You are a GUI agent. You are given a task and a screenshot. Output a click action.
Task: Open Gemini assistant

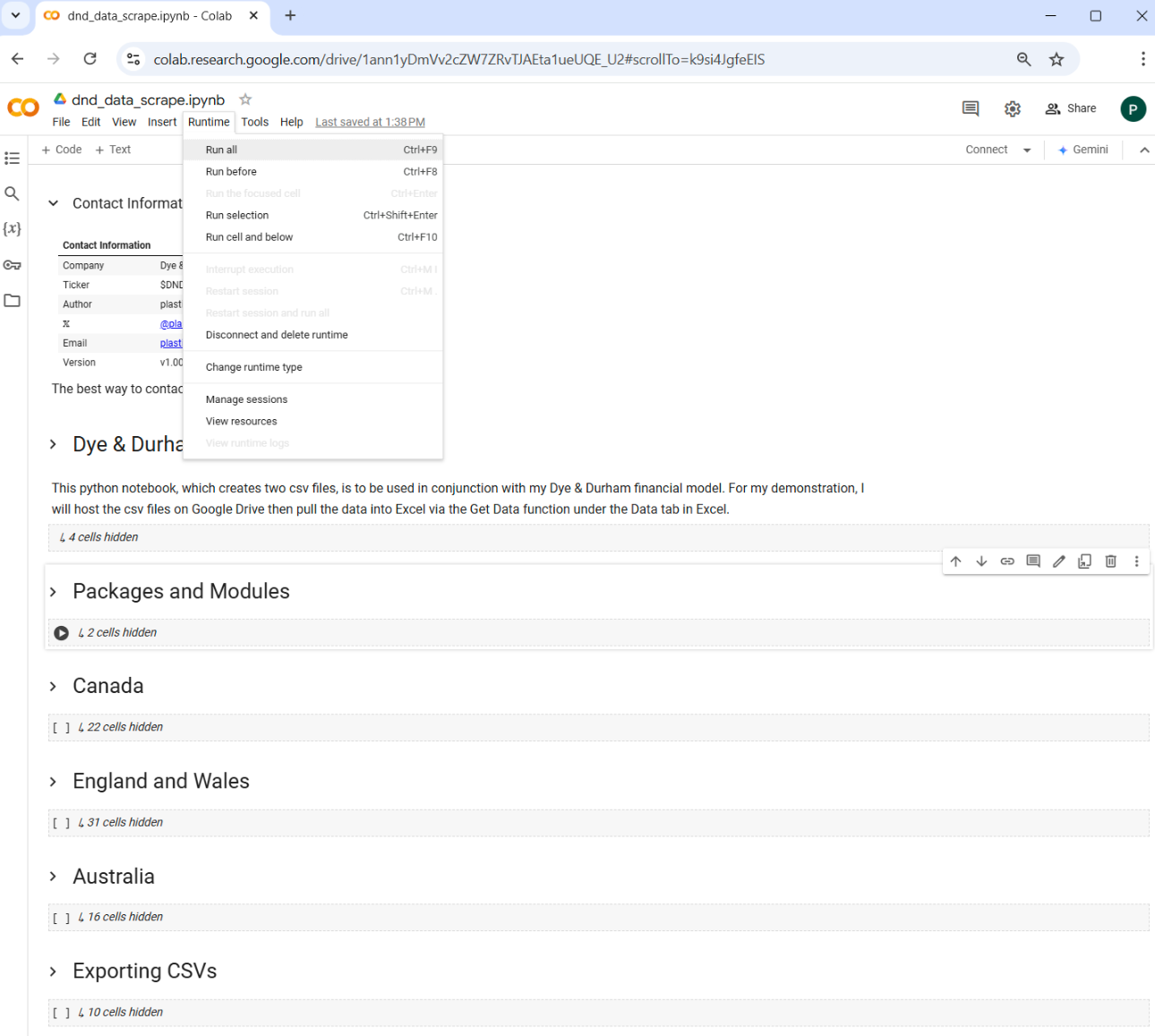pos(1082,150)
